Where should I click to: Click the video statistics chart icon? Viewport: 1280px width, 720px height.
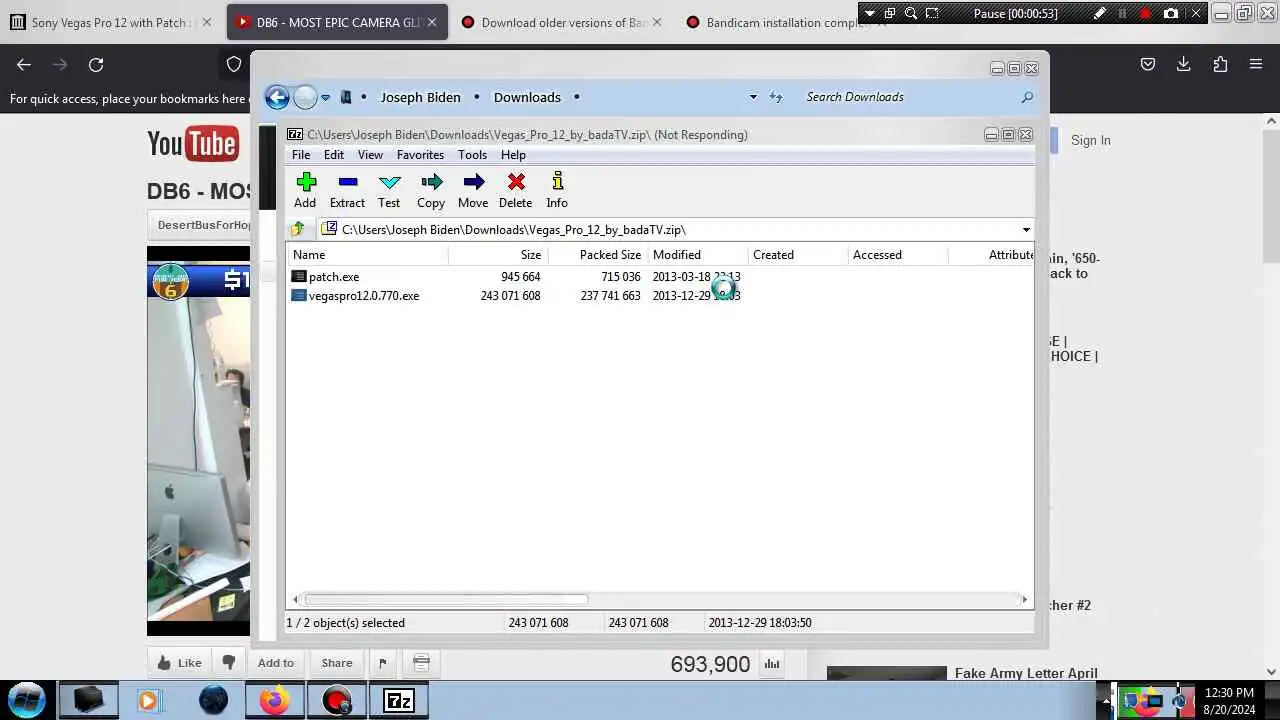pos(772,663)
